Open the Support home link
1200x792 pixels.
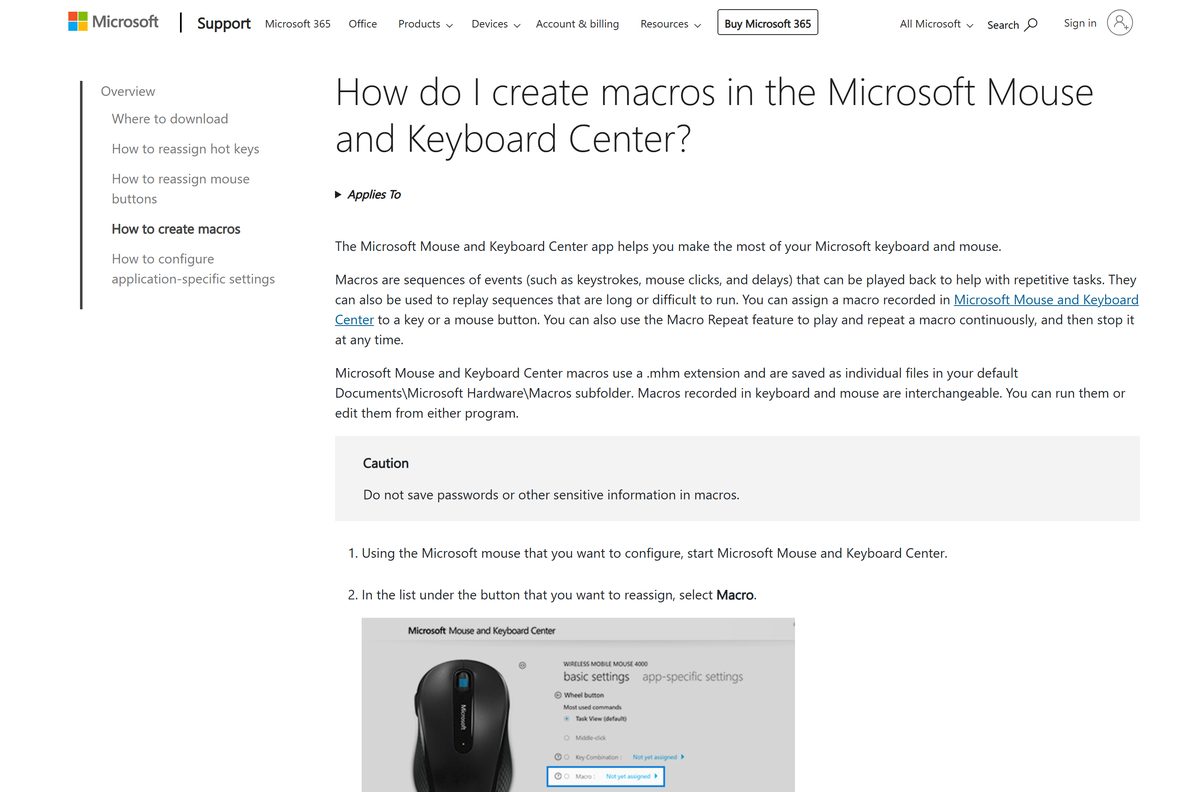(x=224, y=23)
